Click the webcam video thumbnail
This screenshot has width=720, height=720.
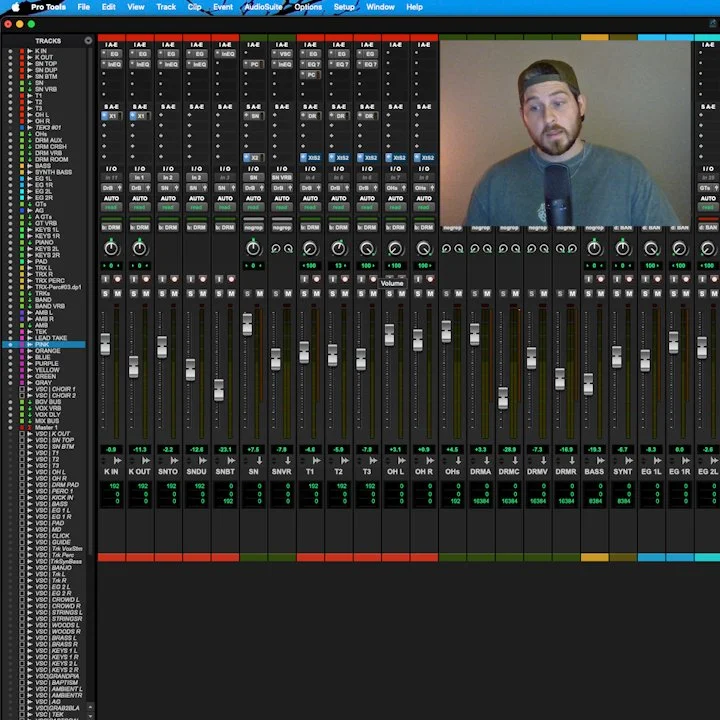565,133
